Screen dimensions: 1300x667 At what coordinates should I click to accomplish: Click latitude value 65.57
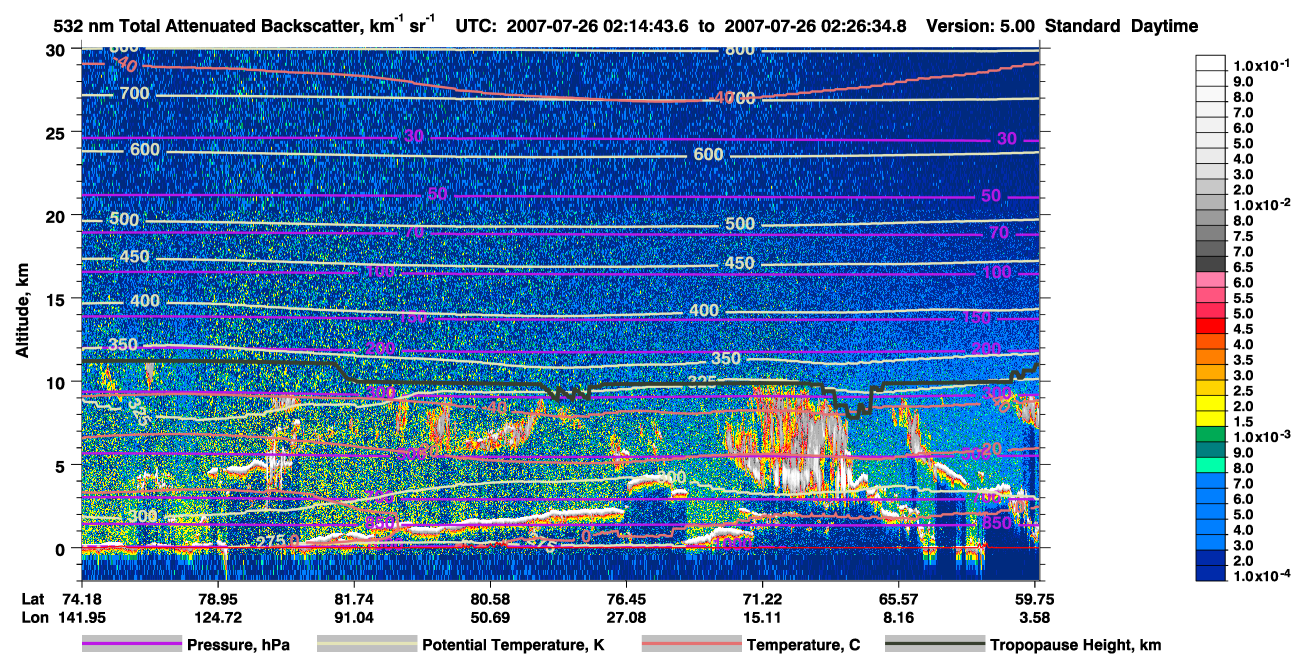(898, 599)
